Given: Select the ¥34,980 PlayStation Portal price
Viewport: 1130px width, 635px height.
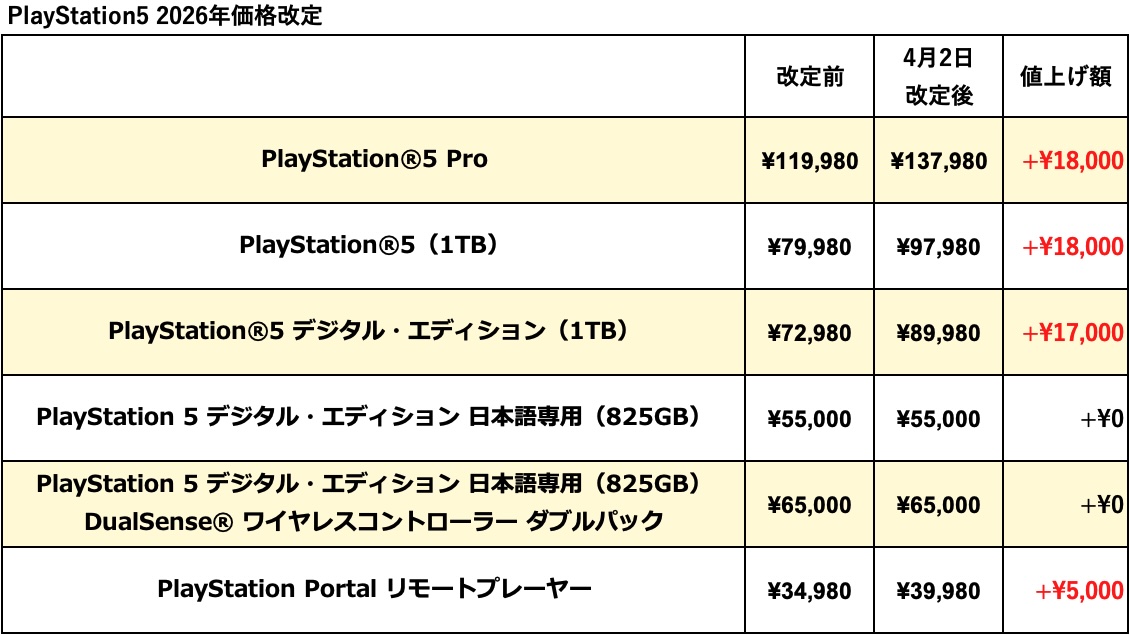Looking at the screenshot, I should 810,591.
